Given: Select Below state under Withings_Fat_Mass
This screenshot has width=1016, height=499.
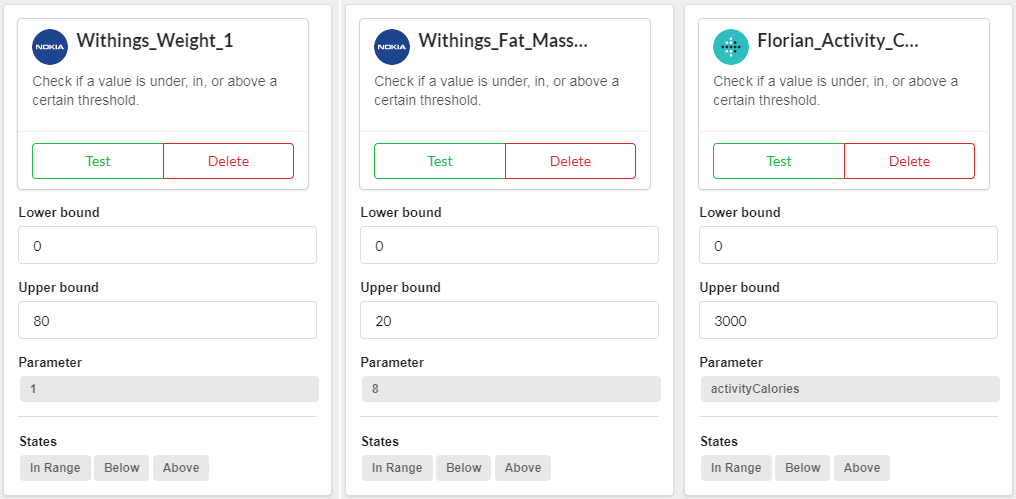Looking at the screenshot, I should pos(464,468).
